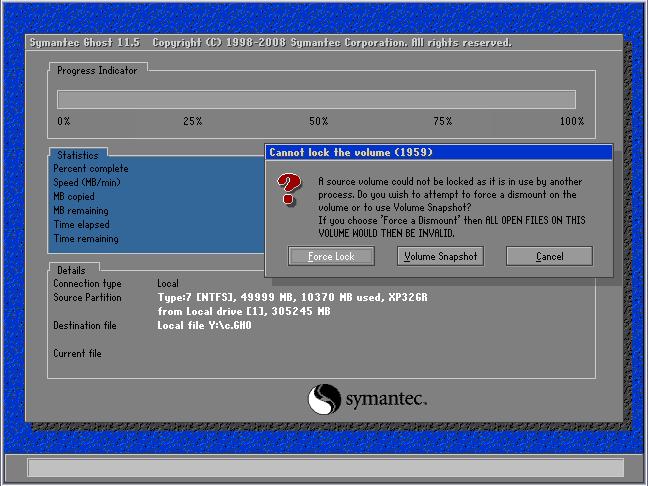Click the 25% progress marker

[193, 121]
